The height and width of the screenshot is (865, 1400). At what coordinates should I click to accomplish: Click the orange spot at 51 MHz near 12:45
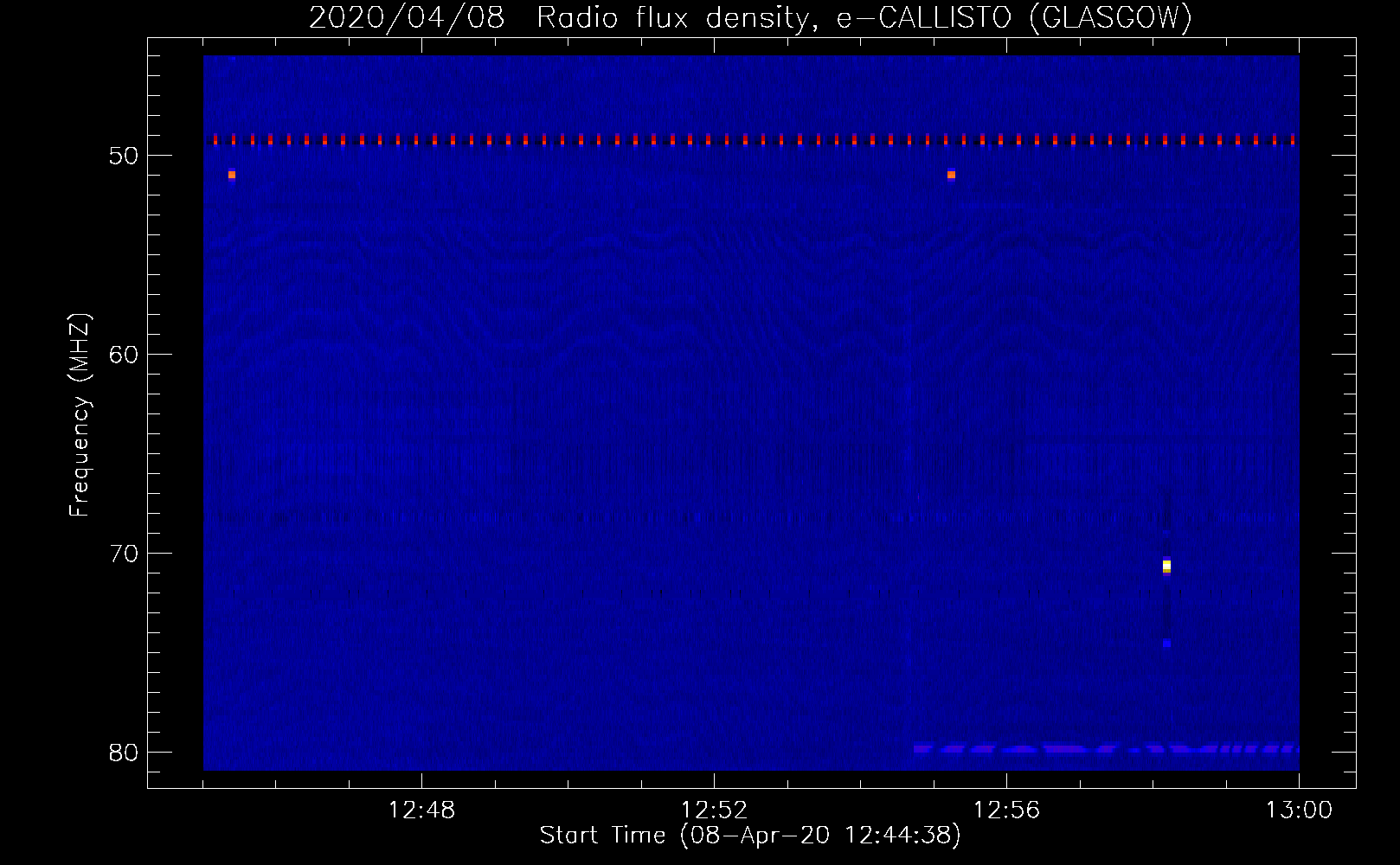(x=232, y=175)
